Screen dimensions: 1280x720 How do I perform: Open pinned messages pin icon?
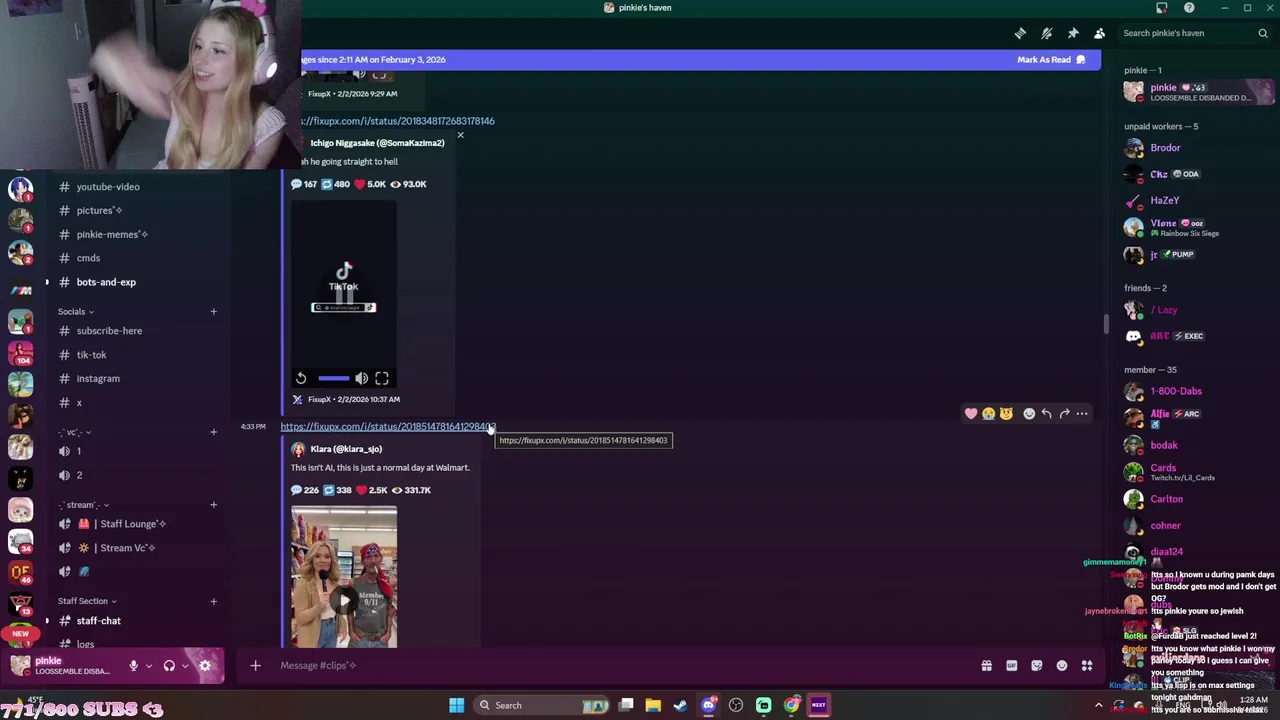coord(1073,33)
